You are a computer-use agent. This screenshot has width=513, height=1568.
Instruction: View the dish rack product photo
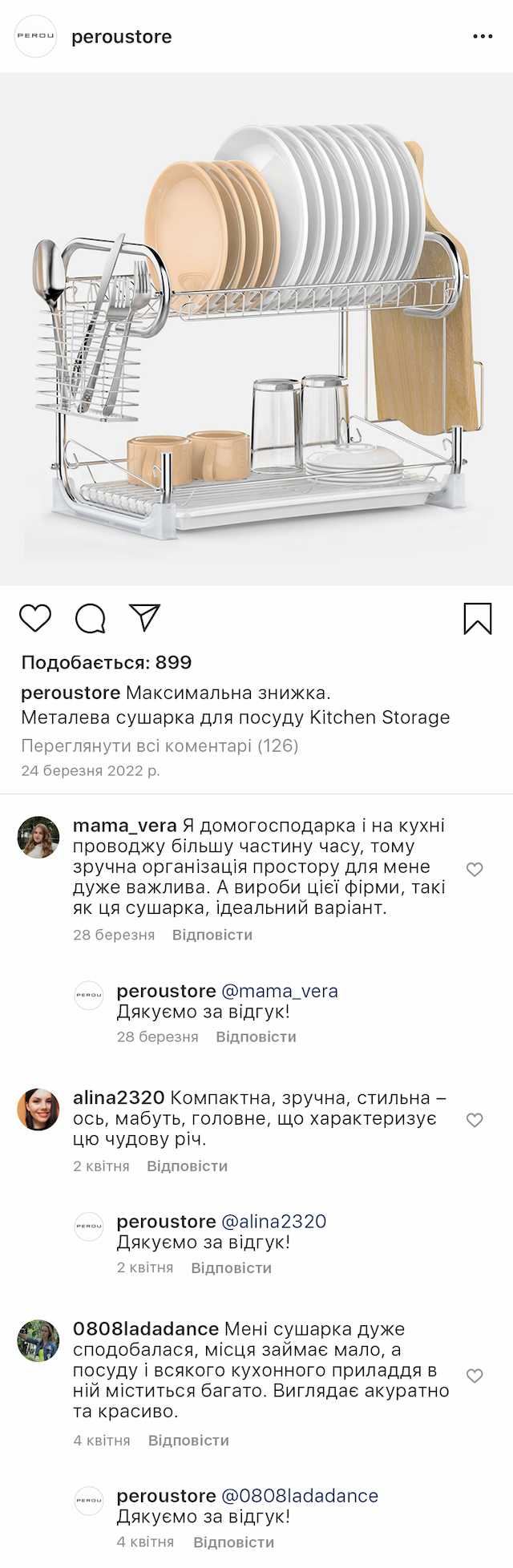(256, 329)
